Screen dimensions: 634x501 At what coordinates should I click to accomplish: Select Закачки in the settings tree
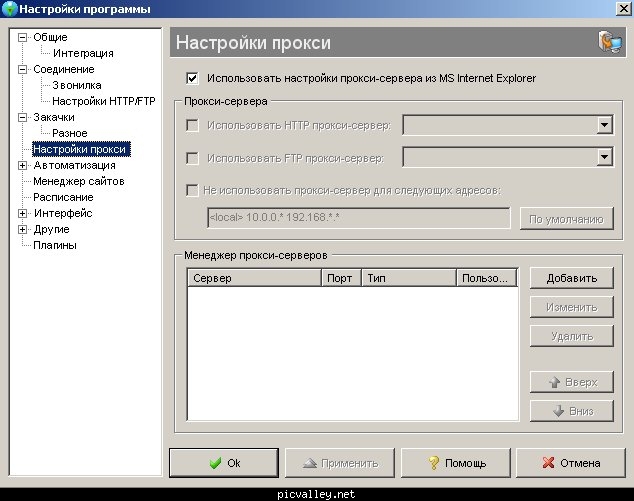pyautogui.click(x=54, y=117)
